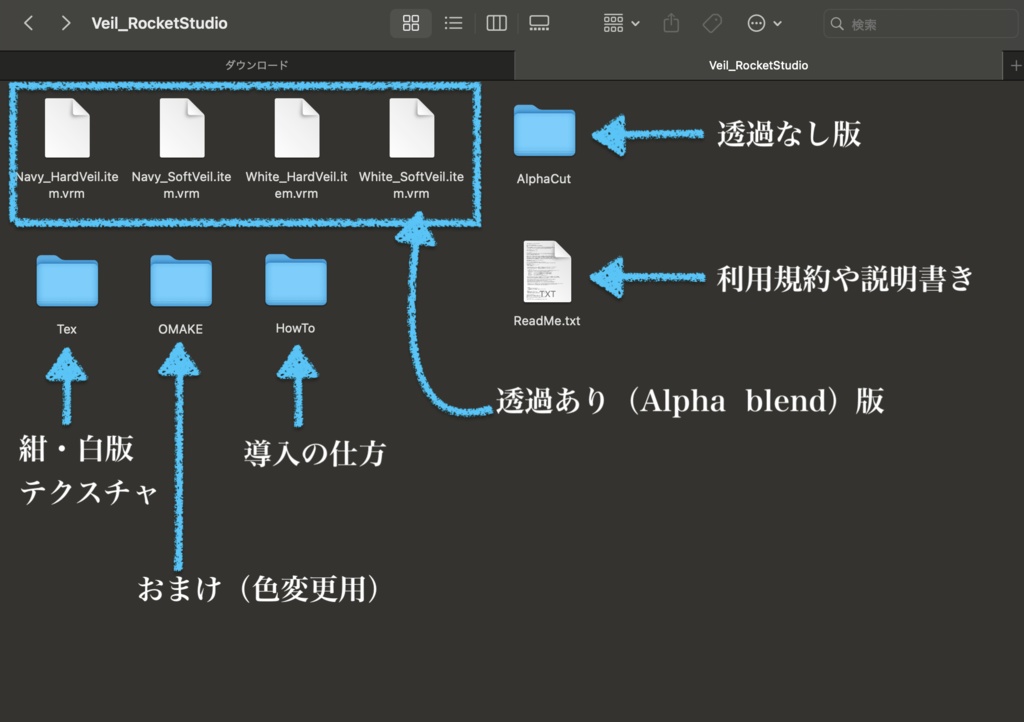Open the More actions ellipsis menu
This screenshot has height=722, width=1024.
tap(757, 23)
